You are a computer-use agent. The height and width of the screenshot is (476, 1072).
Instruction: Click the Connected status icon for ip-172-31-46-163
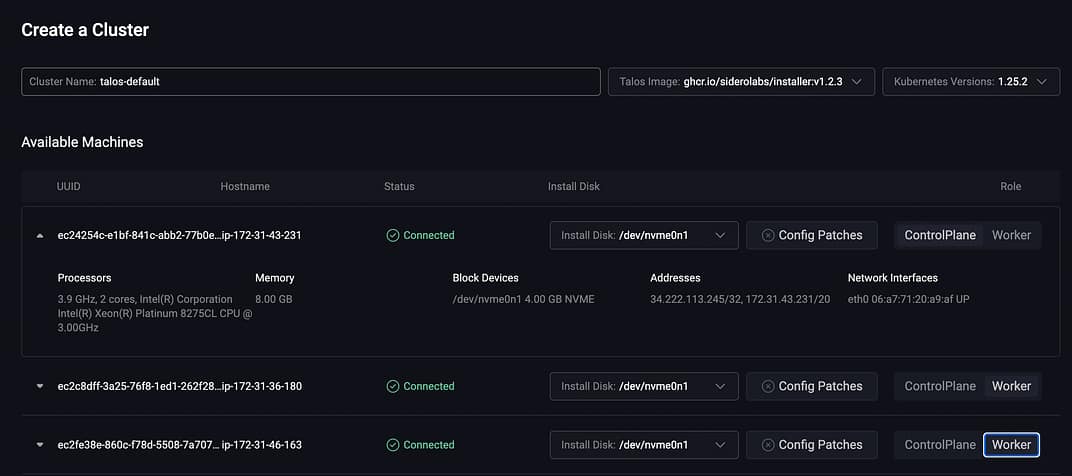pos(393,445)
